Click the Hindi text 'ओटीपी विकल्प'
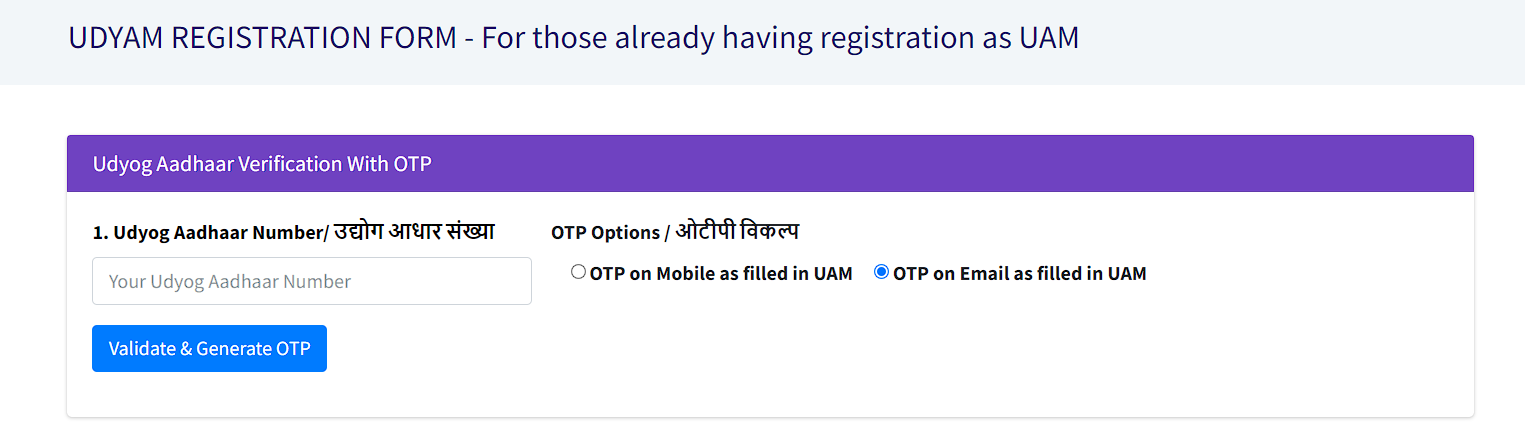Image resolution: width=1525 pixels, height=433 pixels. [x=737, y=231]
